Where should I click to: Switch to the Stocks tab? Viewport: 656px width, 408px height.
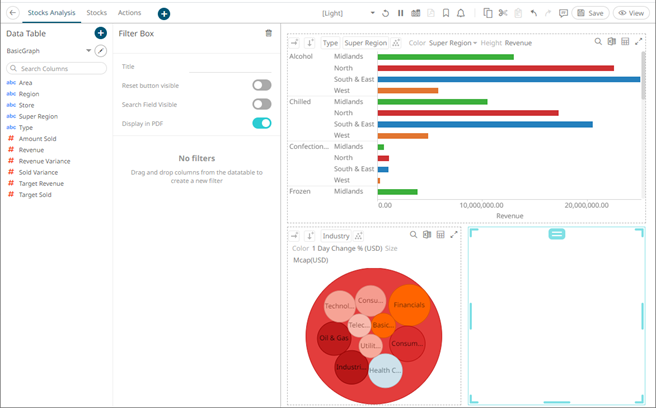[x=97, y=13]
